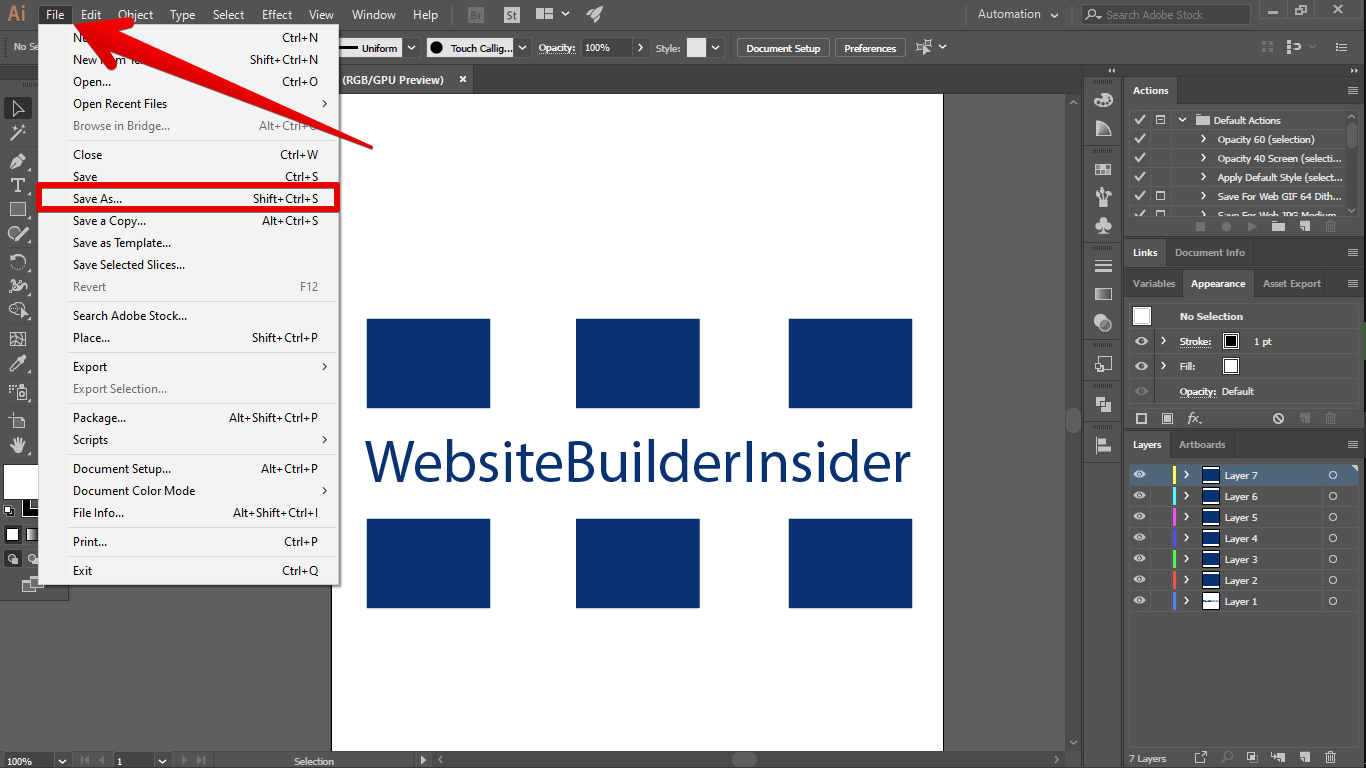This screenshot has height=768, width=1366.
Task: Hide Layer 3 with its eye toggle
Action: tap(1139, 559)
